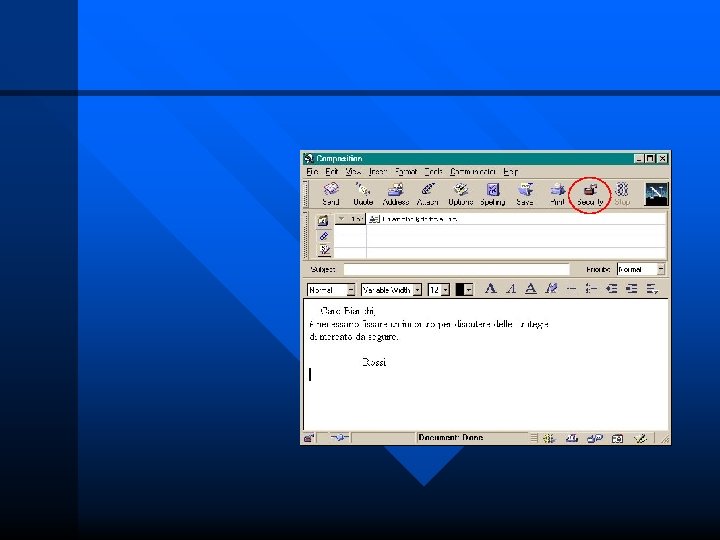This screenshot has height=540, width=720.
Task: Open the Edit menu
Action: click(x=332, y=172)
